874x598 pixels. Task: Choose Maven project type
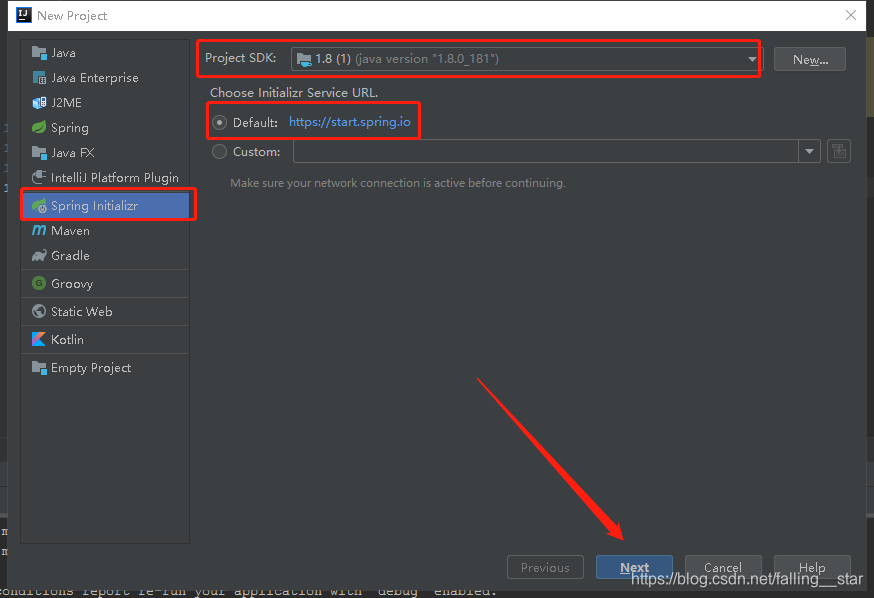click(x=105, y=230)
